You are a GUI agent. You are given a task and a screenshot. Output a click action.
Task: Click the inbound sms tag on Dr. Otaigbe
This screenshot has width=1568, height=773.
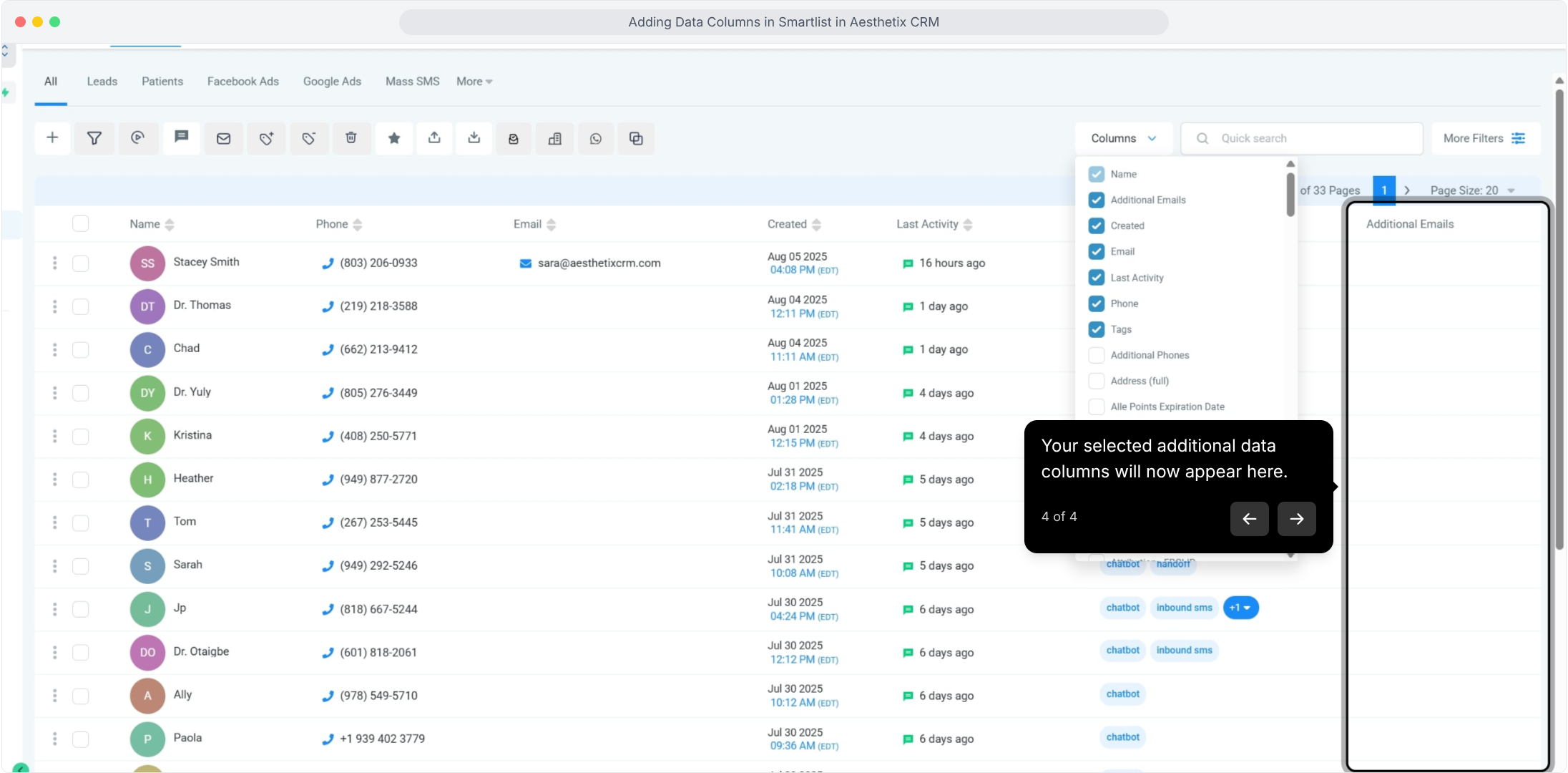(1185, 651)
